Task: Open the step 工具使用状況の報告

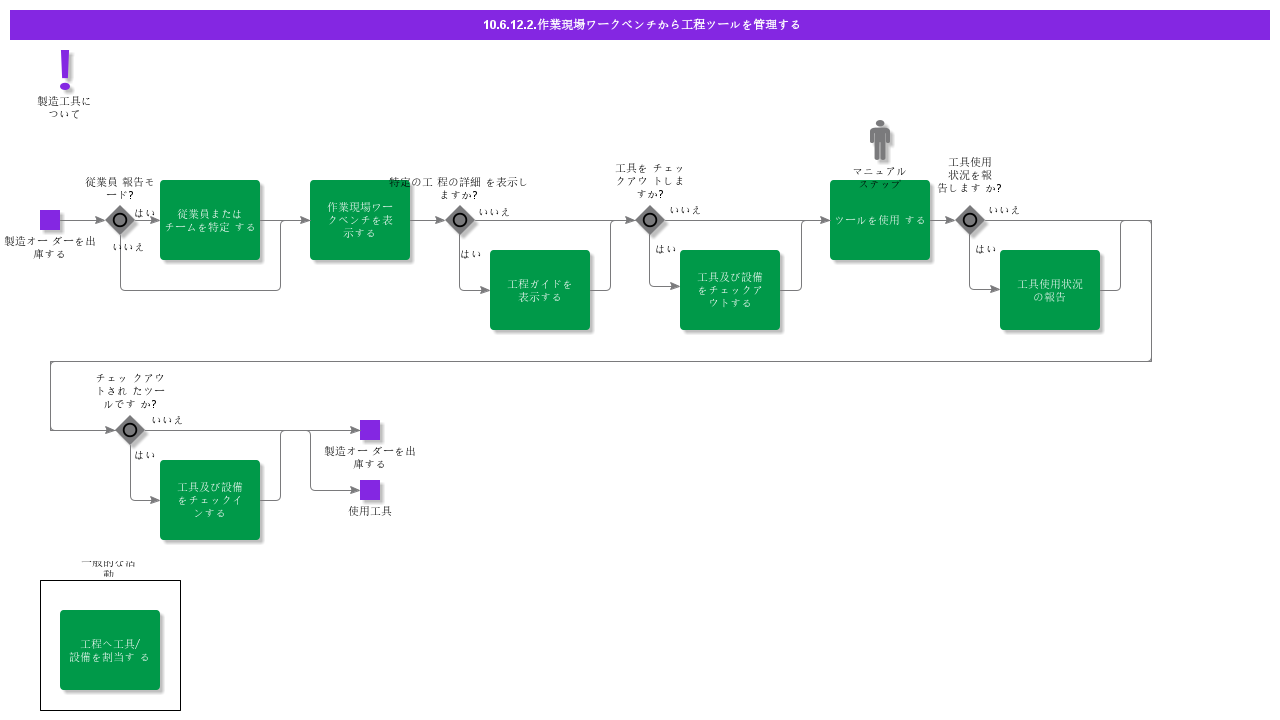Action: (x=1050, y=290)
